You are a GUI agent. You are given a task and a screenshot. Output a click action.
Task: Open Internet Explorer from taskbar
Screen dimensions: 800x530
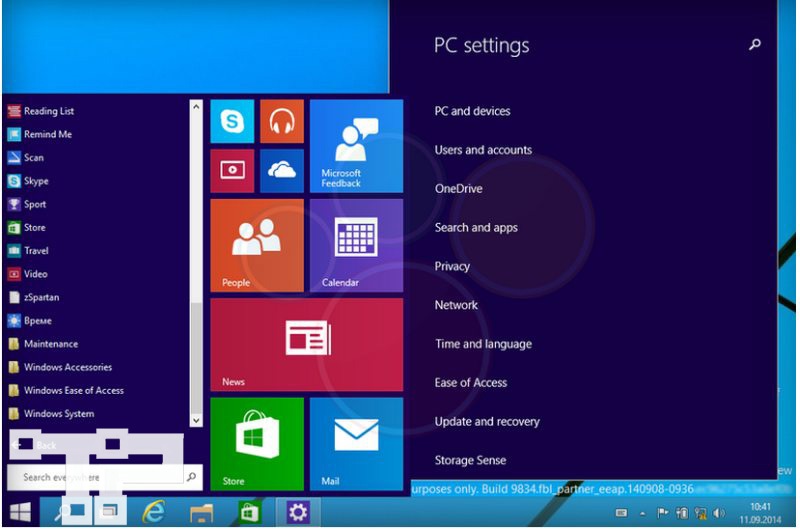pyautogui.click(x=154, y=512)
